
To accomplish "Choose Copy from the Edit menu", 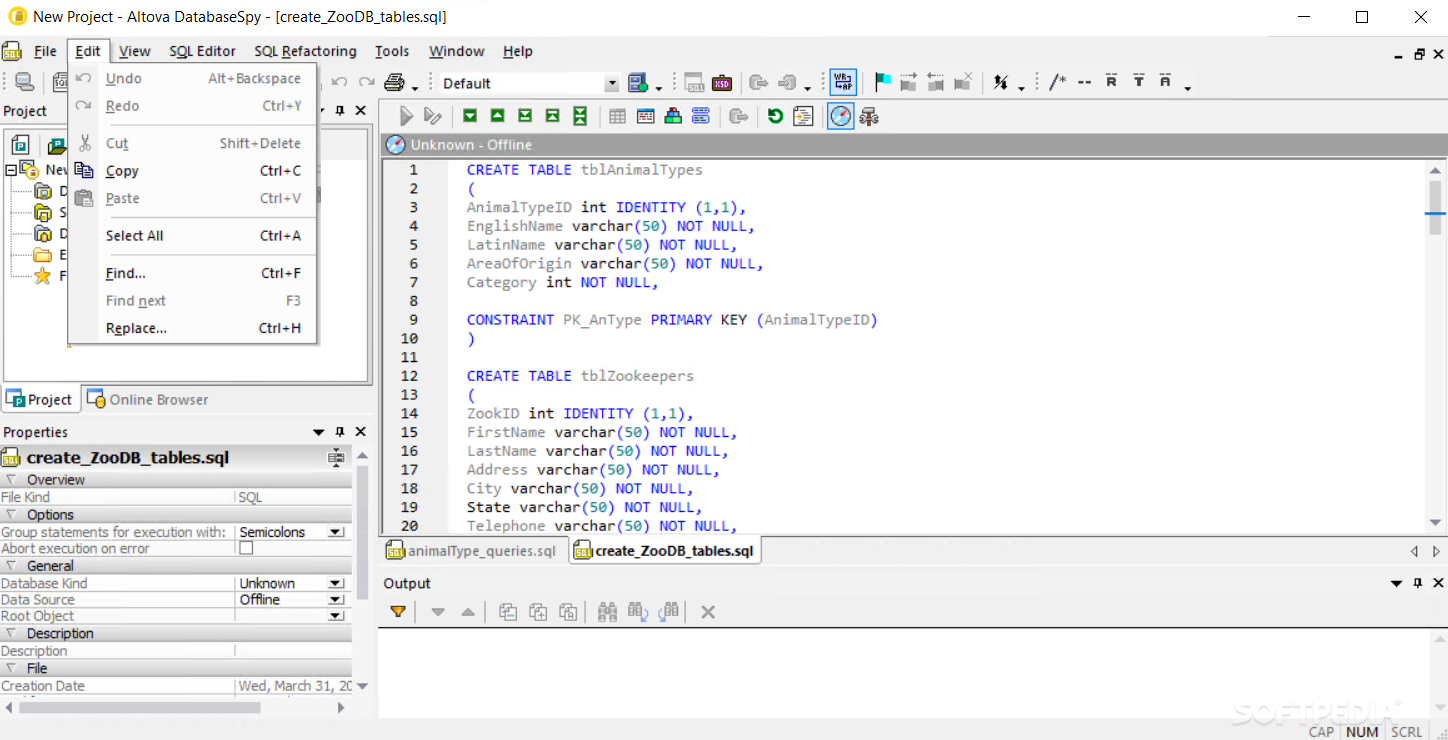I will coord(192,171).
